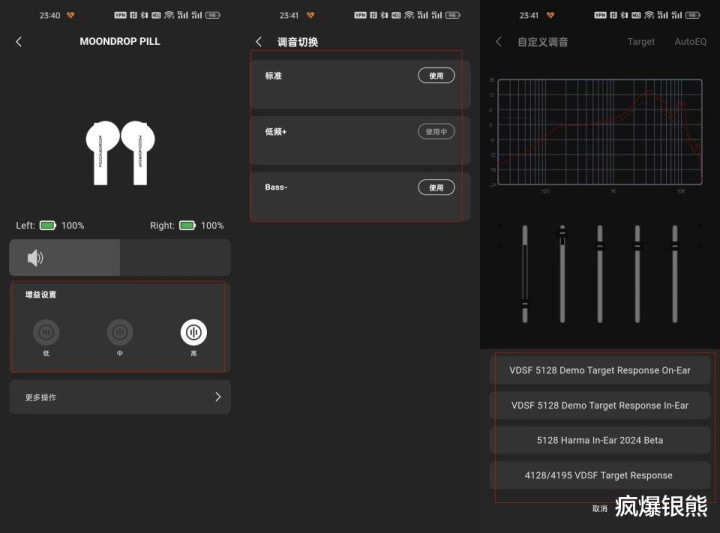
Task: Tap 取消 to cancel target selection
Action: pos(600,509)
